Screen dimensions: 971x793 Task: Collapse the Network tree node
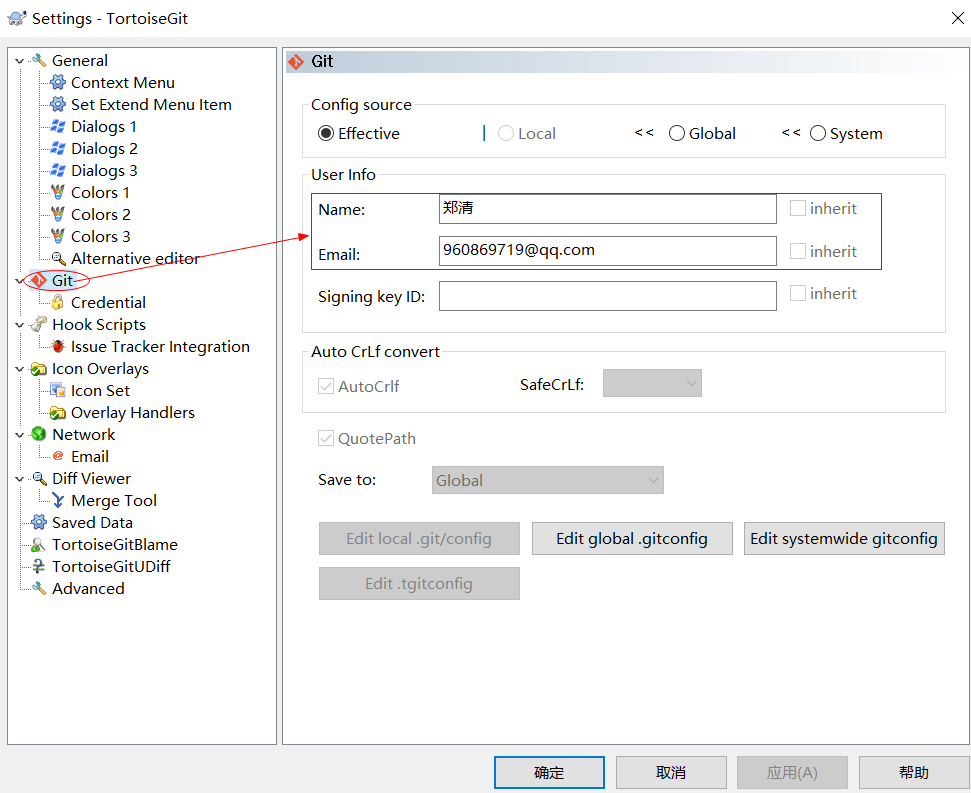pyautogui.click(x=20, y=435)
